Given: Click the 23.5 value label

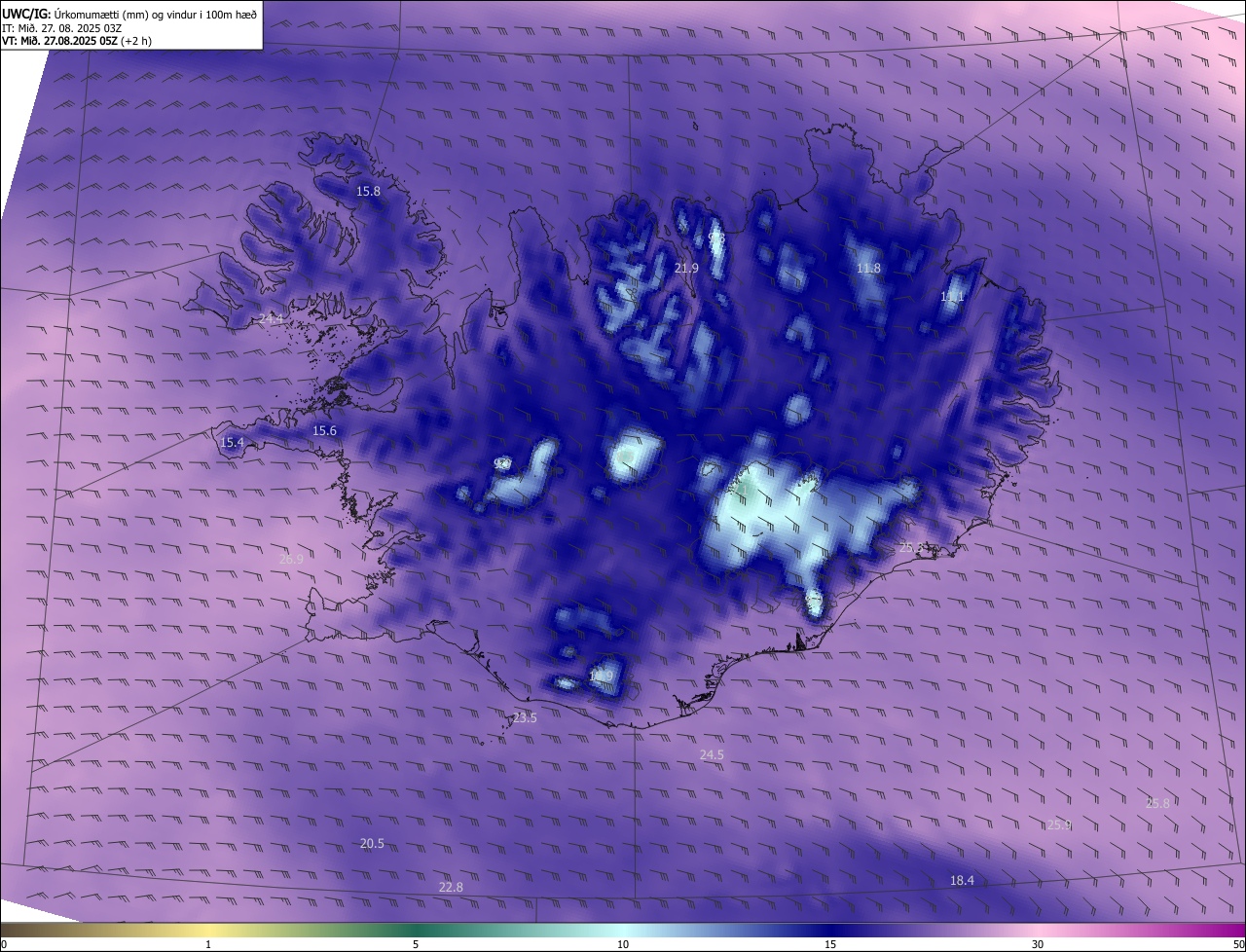Looking at the screenshot, I should [525, 717].
